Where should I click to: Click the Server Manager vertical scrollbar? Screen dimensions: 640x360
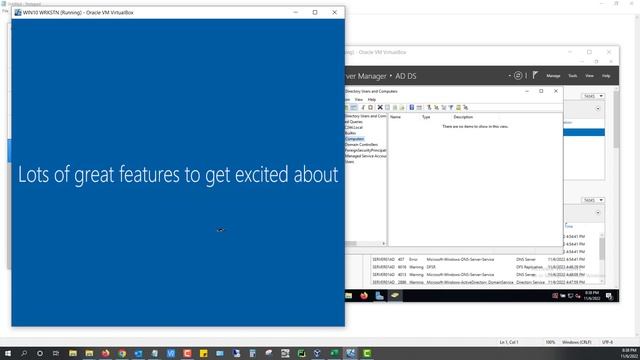(x=616, y=119)
